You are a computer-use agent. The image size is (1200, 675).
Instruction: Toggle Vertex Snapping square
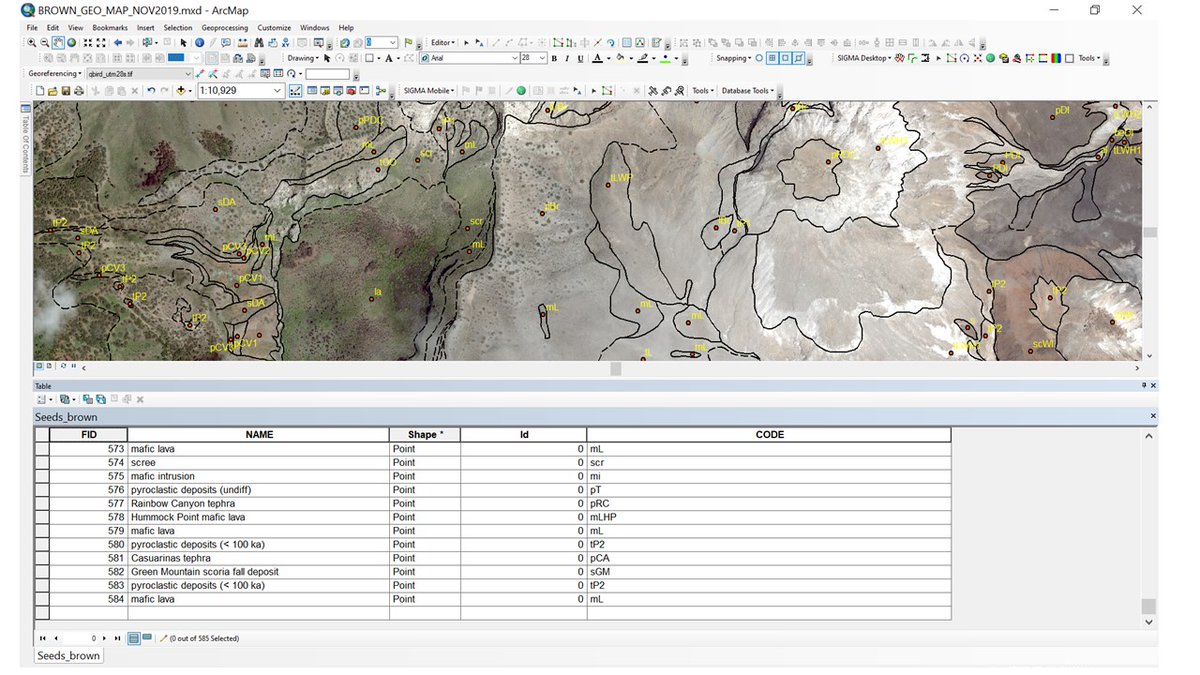(x=785, y=58)
